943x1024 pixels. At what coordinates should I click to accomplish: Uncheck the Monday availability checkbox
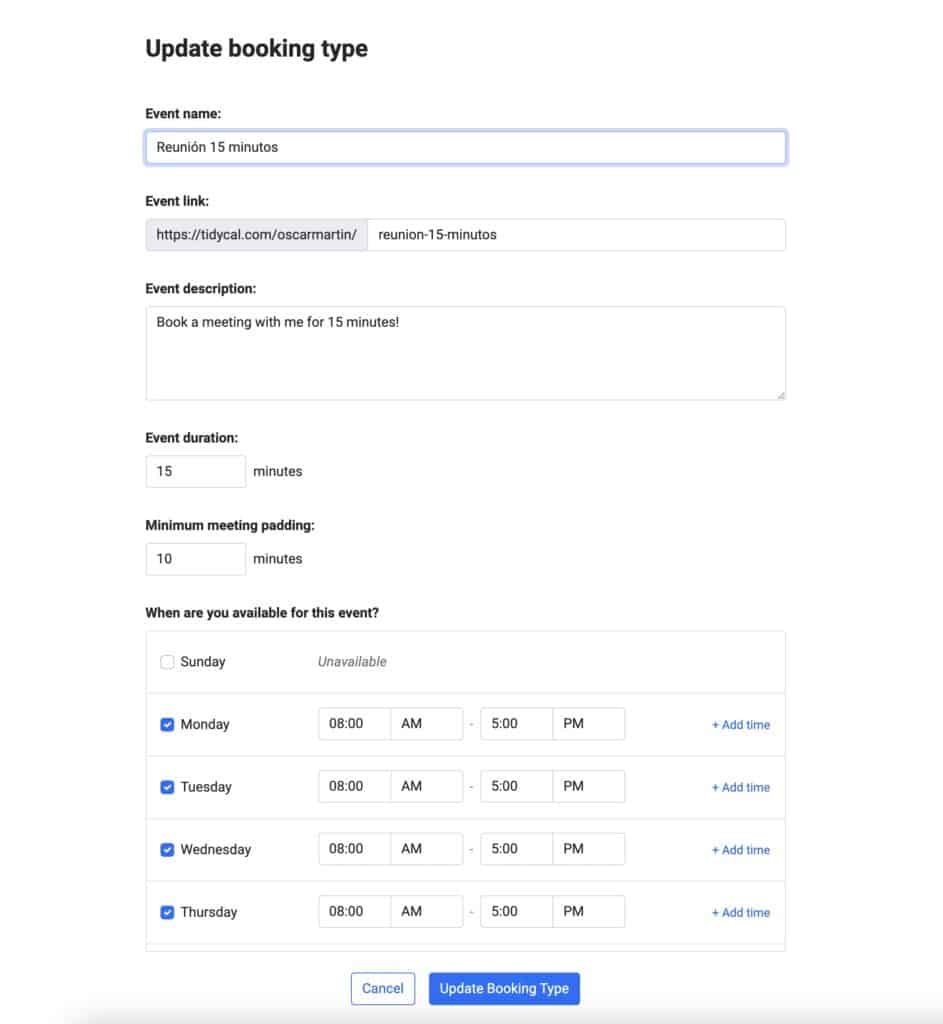(x=167, y=724)
